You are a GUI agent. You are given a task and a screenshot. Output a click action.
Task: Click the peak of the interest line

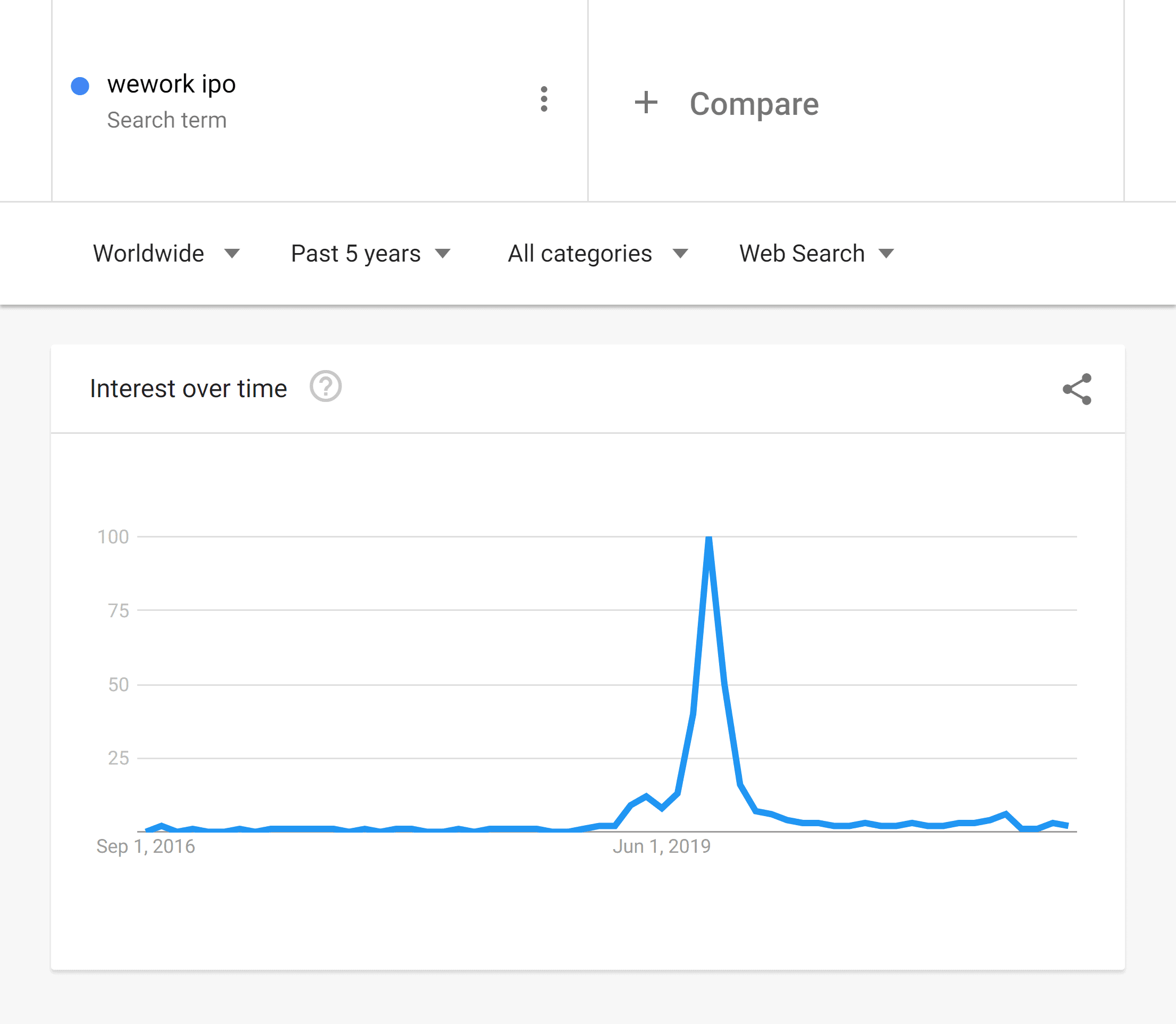709,538
